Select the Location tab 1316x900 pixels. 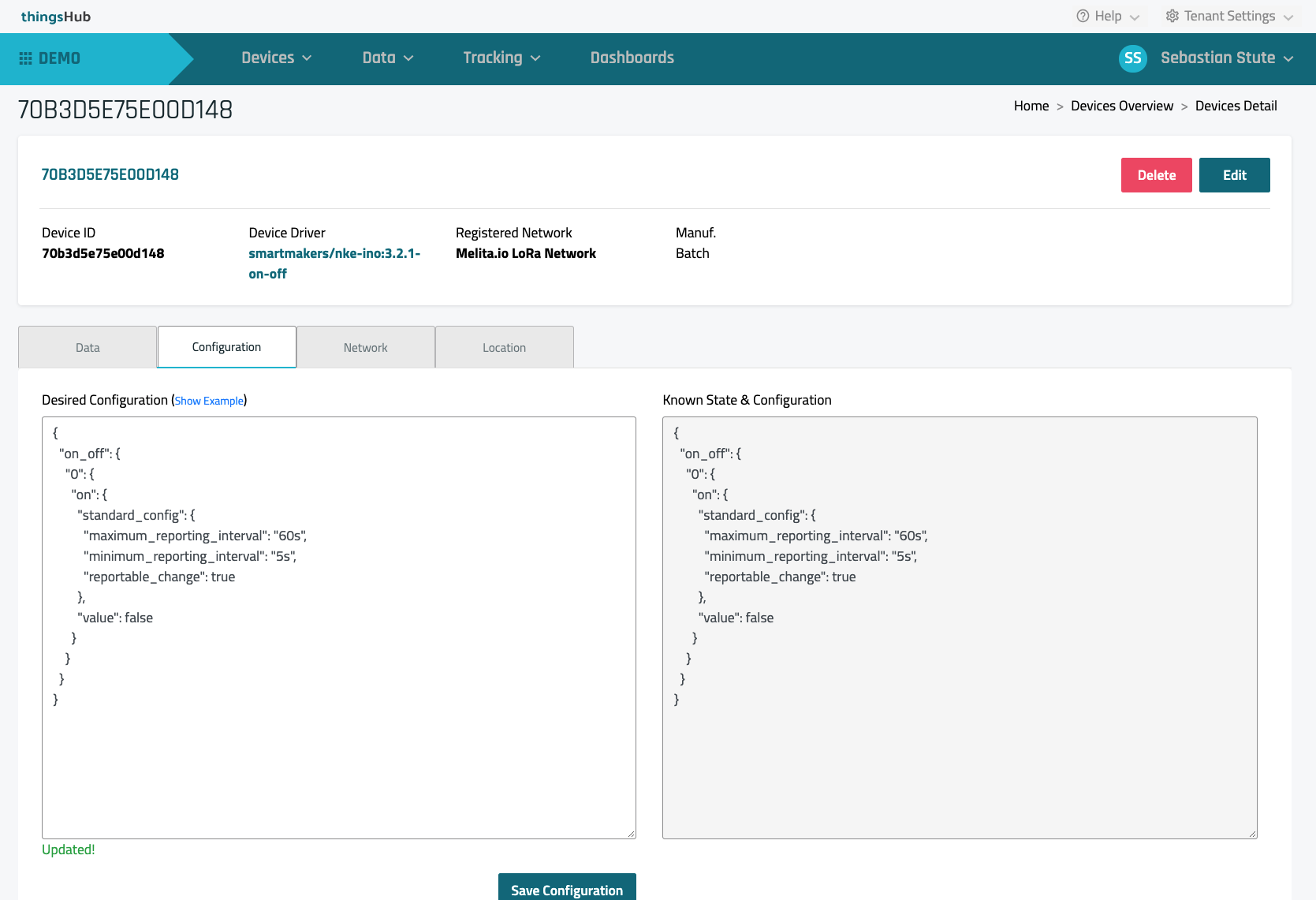click(504, 348)
